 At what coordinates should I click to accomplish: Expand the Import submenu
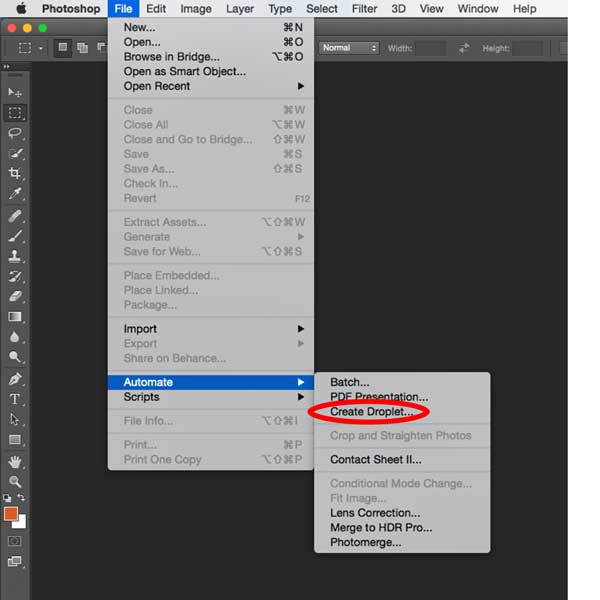211,329
